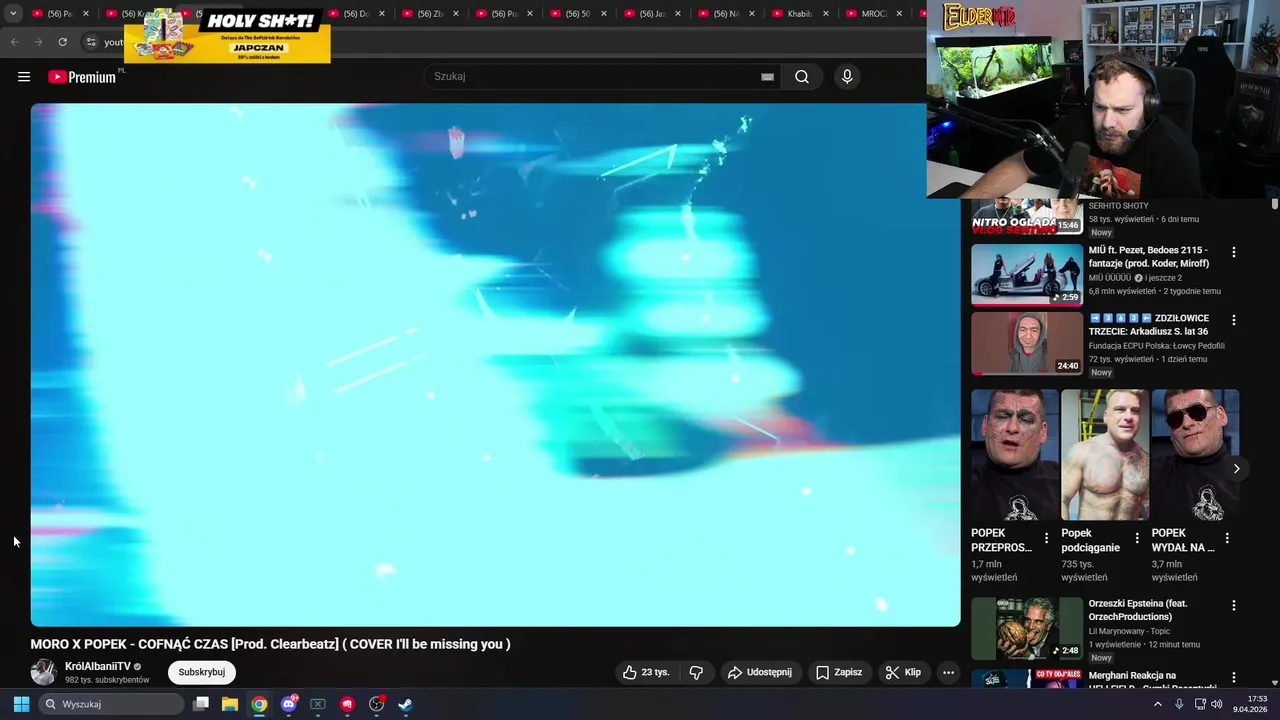Screen dimensions: 1280x720
Task: Click video title MORO X POPEK - COFNĄĆ CZAS
Action: click(x=270, y=644)
